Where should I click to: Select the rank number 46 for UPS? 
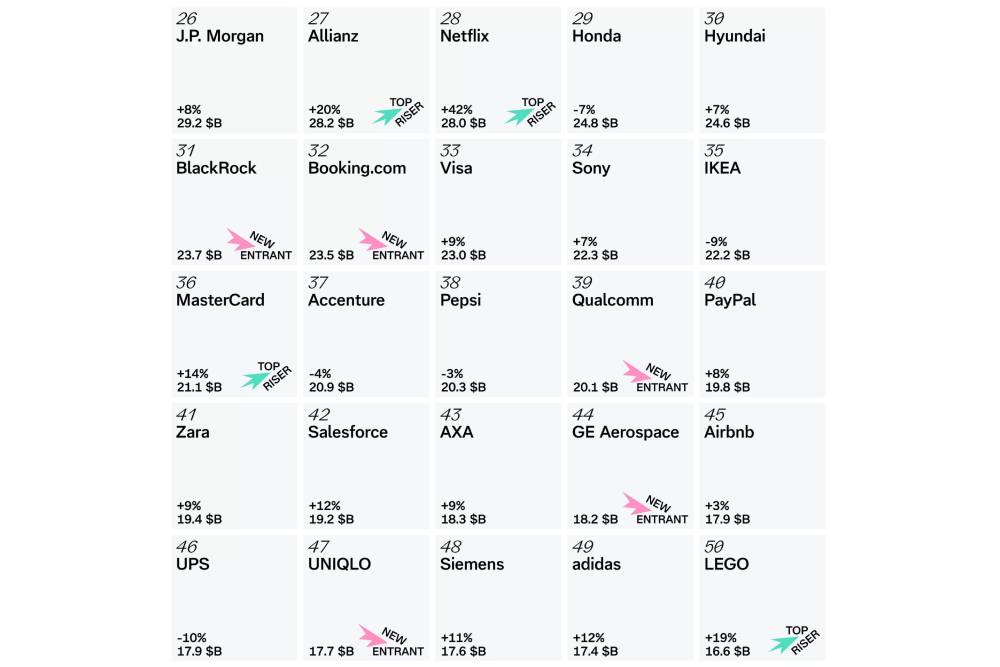point(186,547)
